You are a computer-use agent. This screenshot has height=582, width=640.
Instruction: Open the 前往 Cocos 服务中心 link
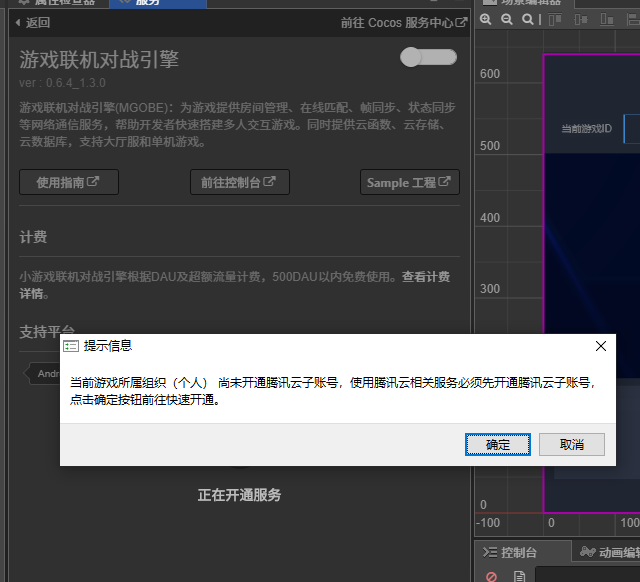point(404,22)
